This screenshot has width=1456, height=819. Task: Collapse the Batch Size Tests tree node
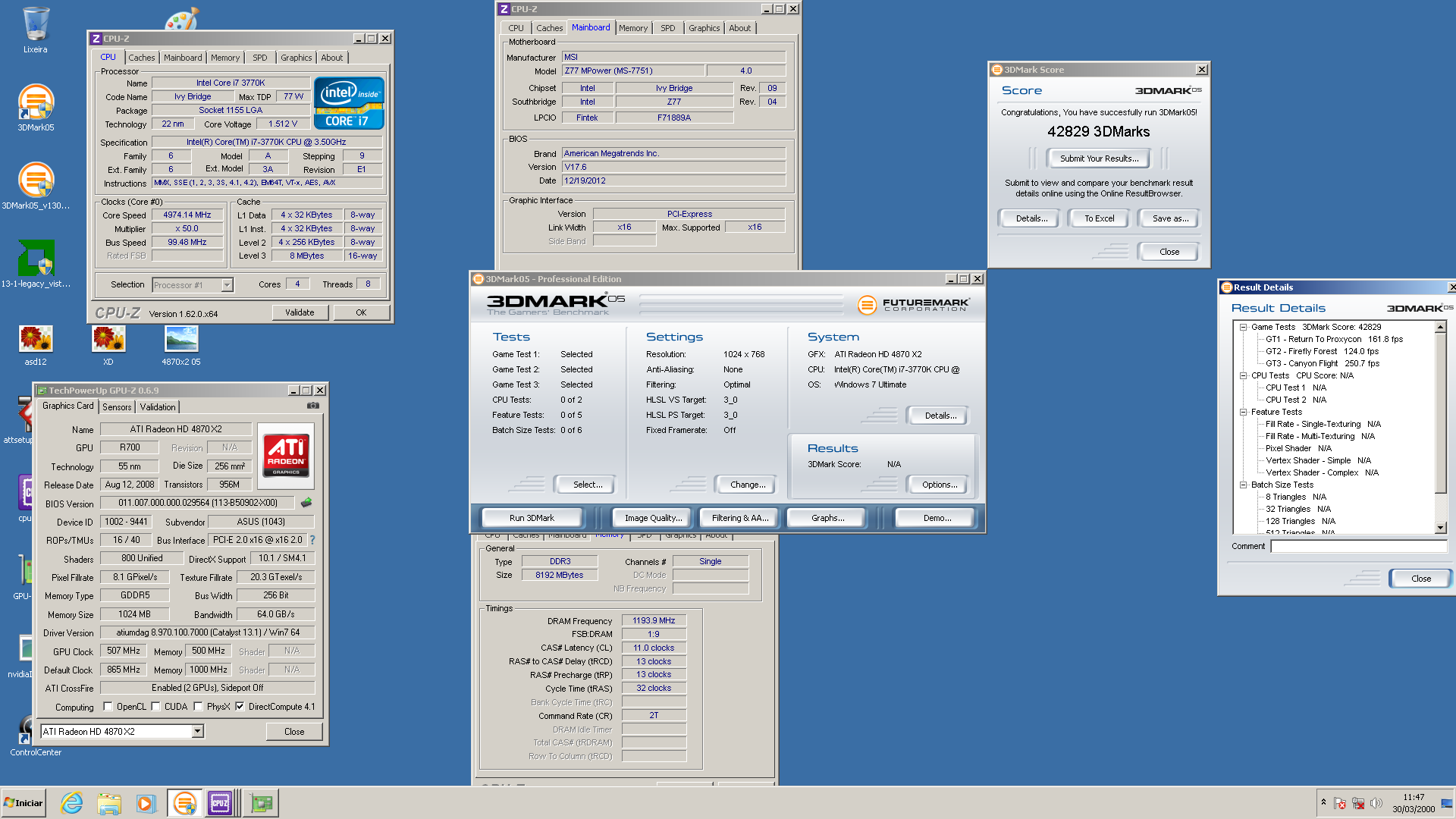[1243, 485]
